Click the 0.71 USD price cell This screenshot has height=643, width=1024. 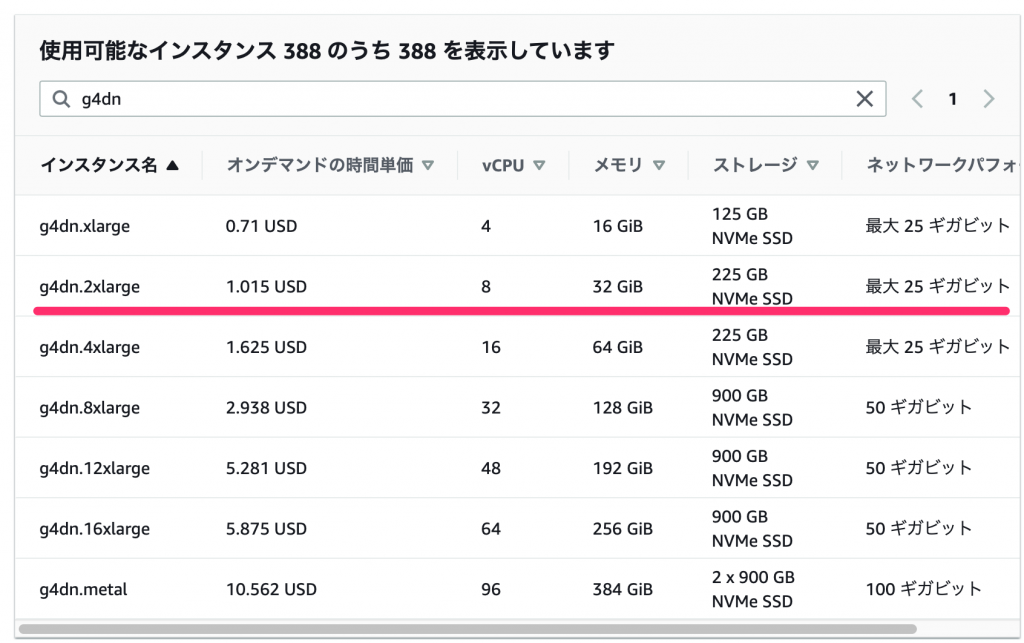tap(261, 226)
